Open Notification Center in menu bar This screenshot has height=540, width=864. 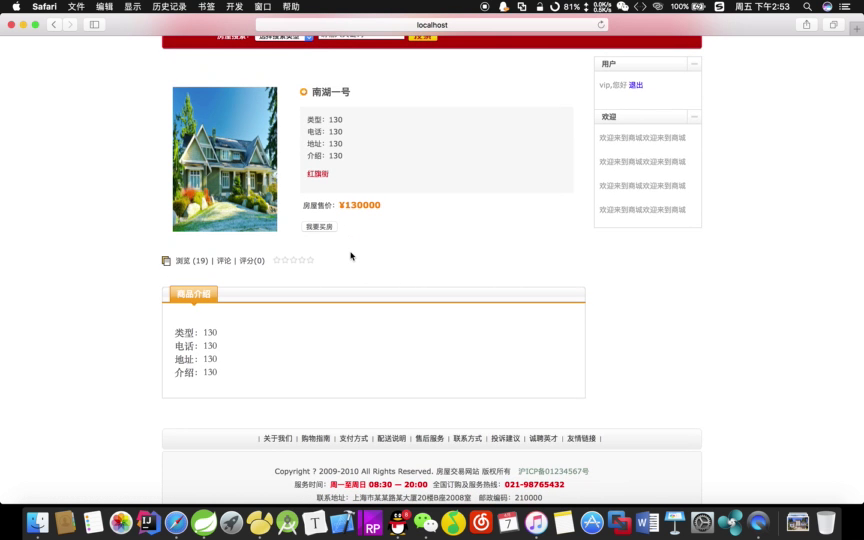845,7
